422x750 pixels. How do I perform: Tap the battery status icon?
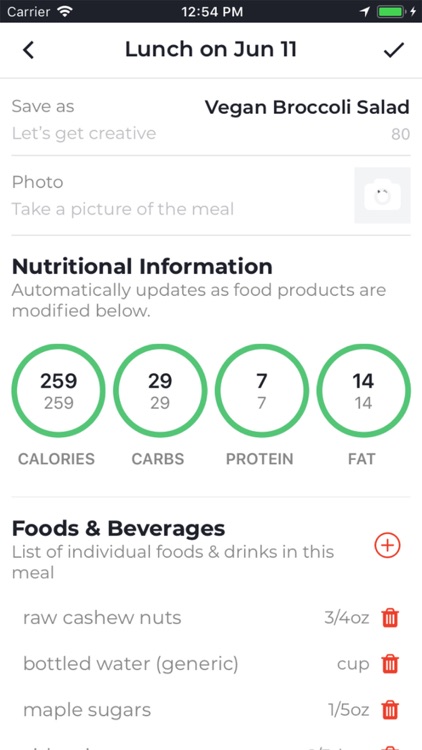389,11
